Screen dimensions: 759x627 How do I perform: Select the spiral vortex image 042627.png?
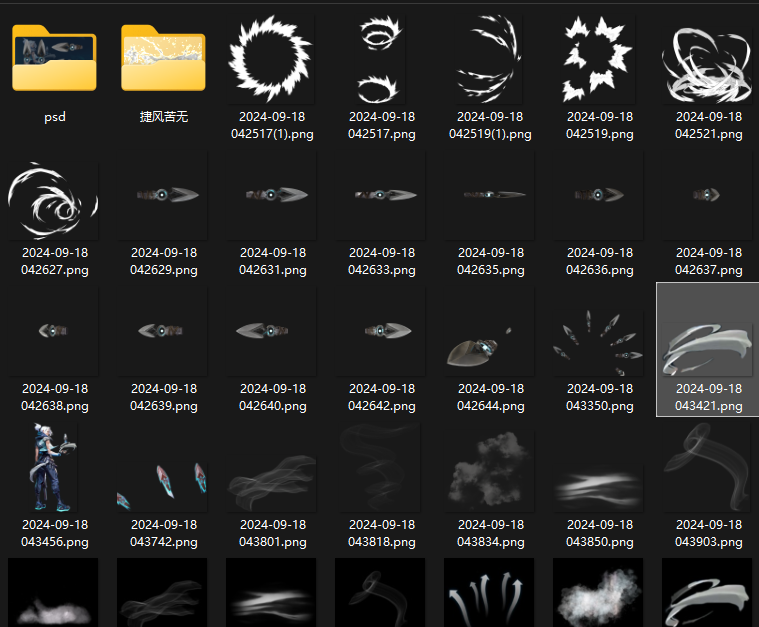(x=54, y=197)
